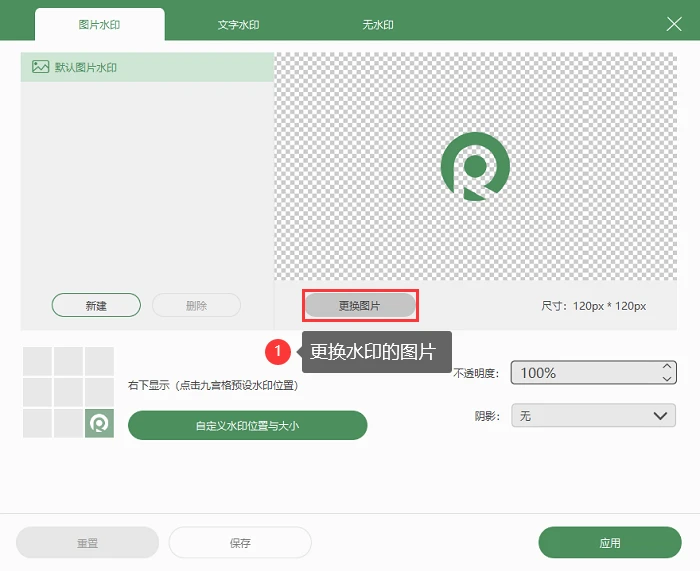
Task: Select the bottom-right grid cell with logo
Action: pos(99,423)
